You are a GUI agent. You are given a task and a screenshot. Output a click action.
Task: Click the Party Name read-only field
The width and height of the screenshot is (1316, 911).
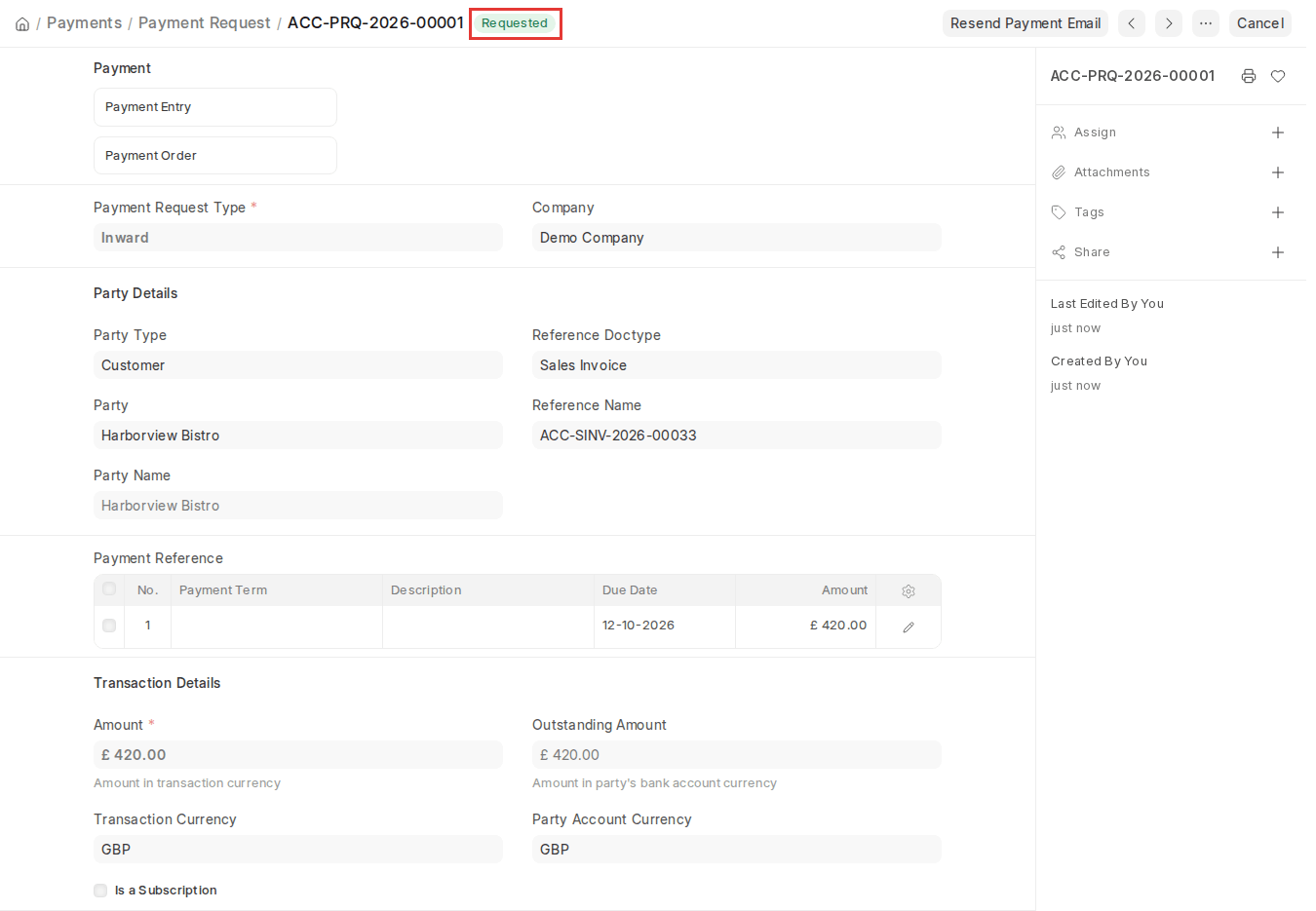[x=298, y=506]
